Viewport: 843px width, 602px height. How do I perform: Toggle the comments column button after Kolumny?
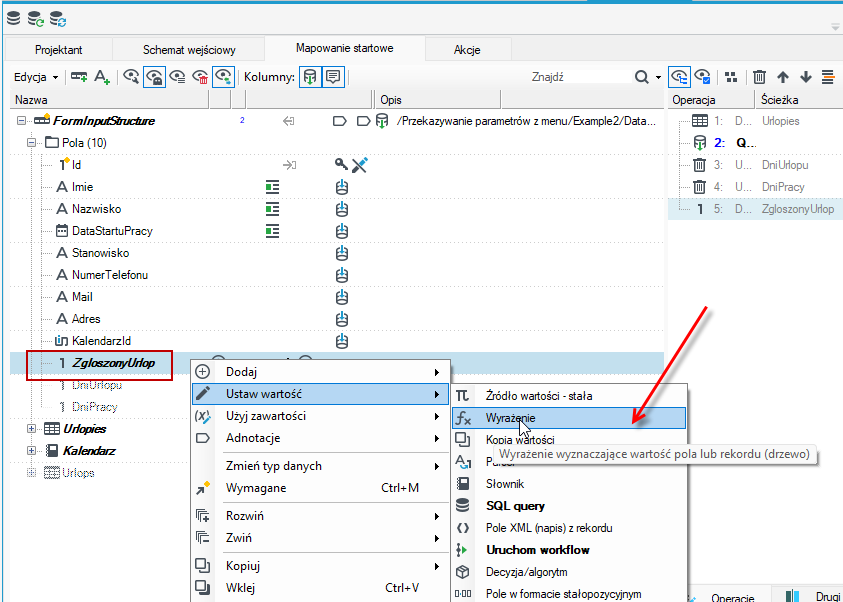click(x=333, y=77)
